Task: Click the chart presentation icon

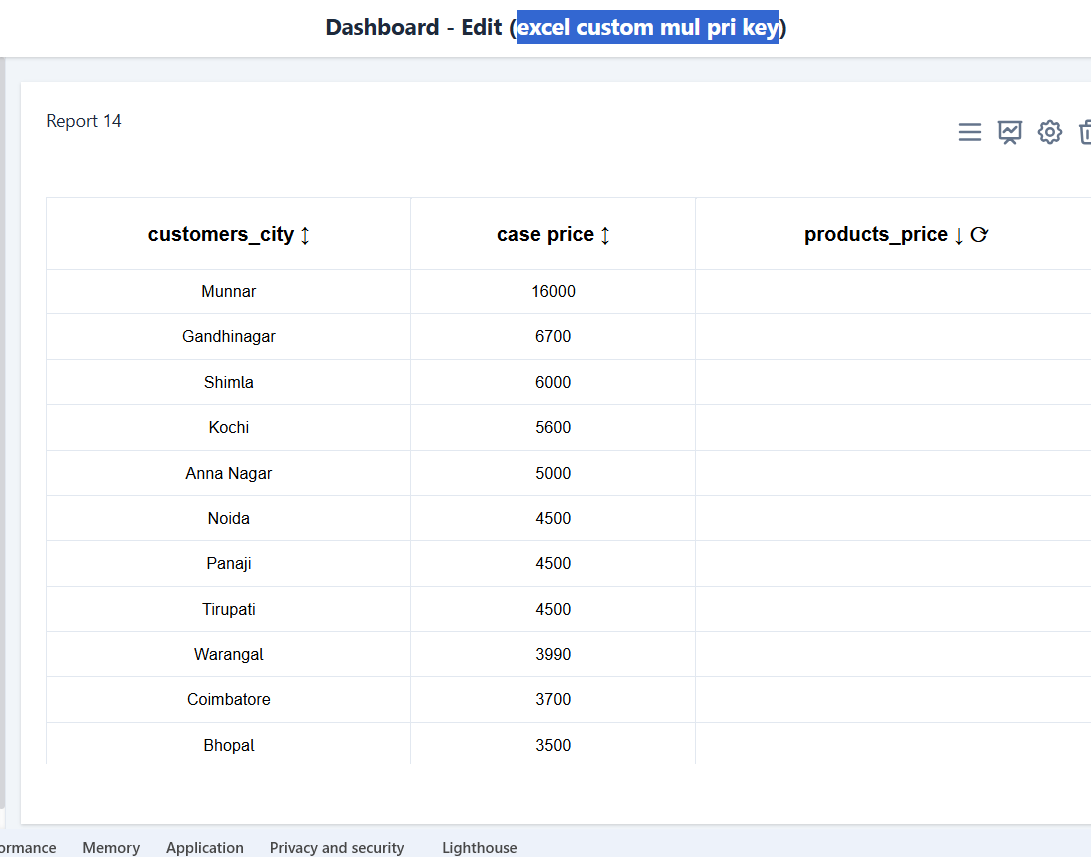Action: (1010, 132)
